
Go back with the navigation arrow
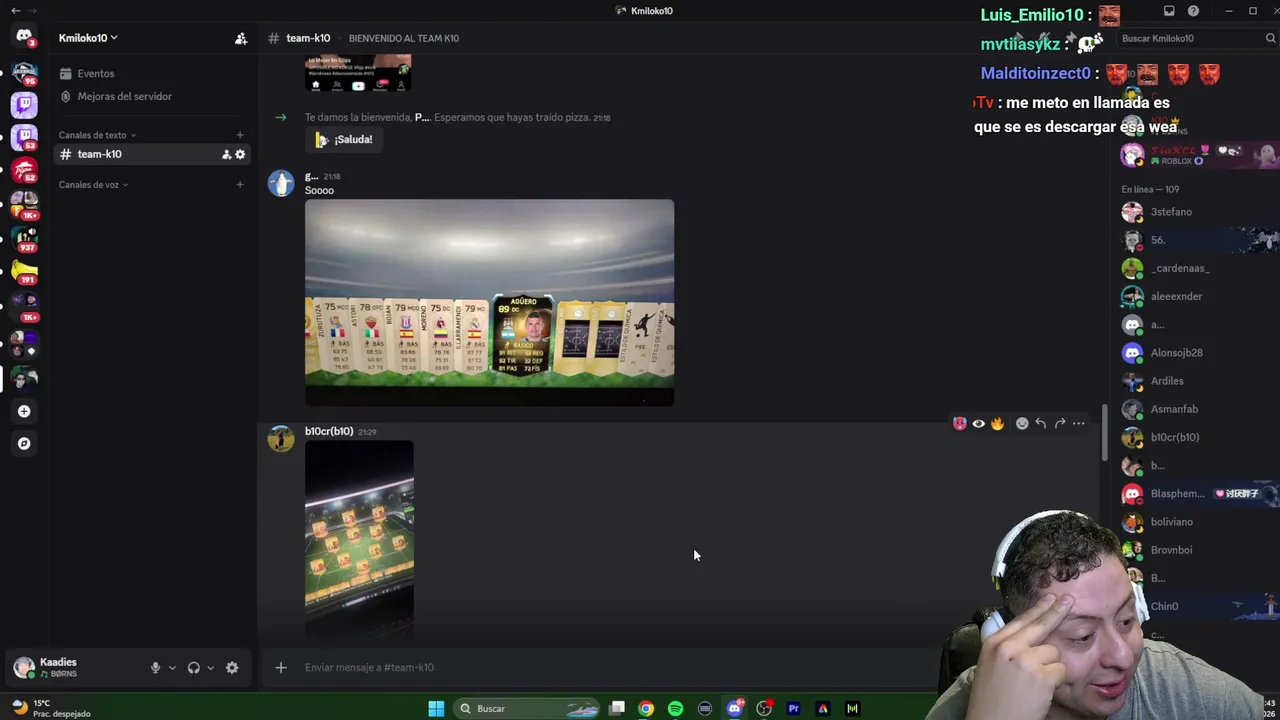pyautogui.click(x=16, y=11)
